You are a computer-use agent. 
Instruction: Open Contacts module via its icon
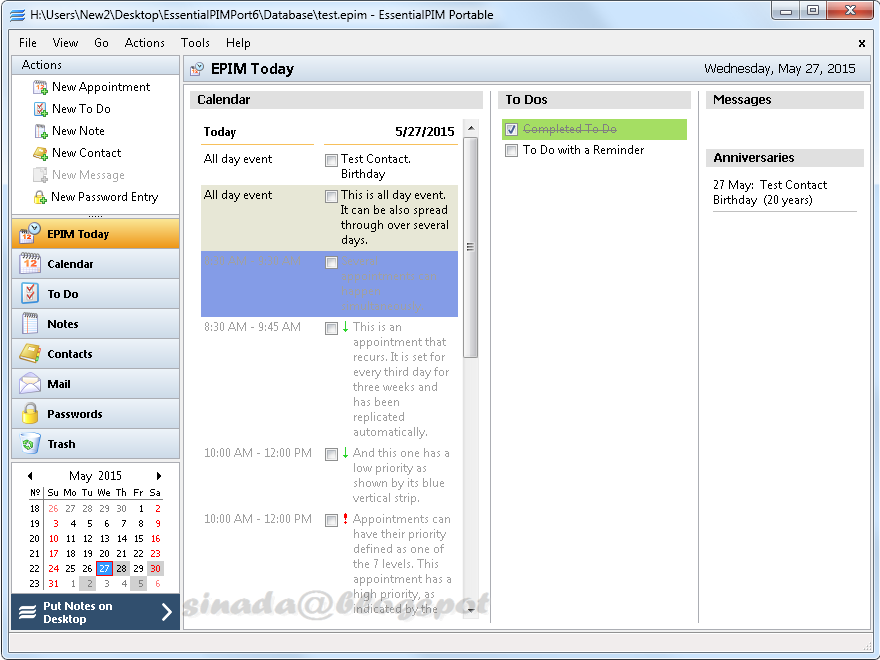30,353
